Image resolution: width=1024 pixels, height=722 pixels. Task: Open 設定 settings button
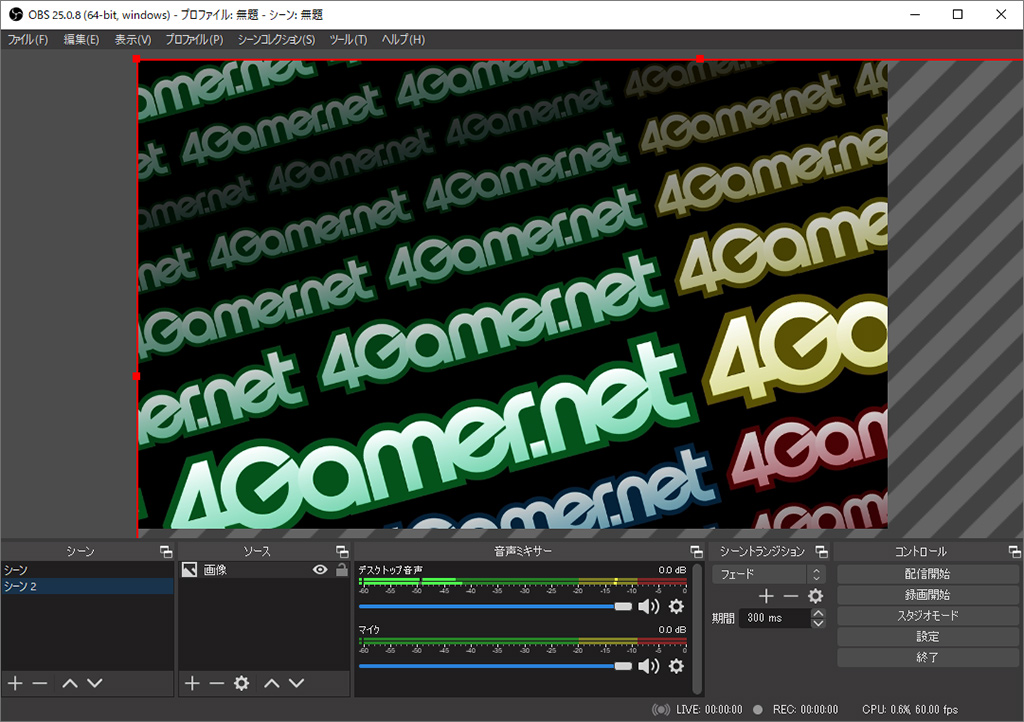click(927, 636)
